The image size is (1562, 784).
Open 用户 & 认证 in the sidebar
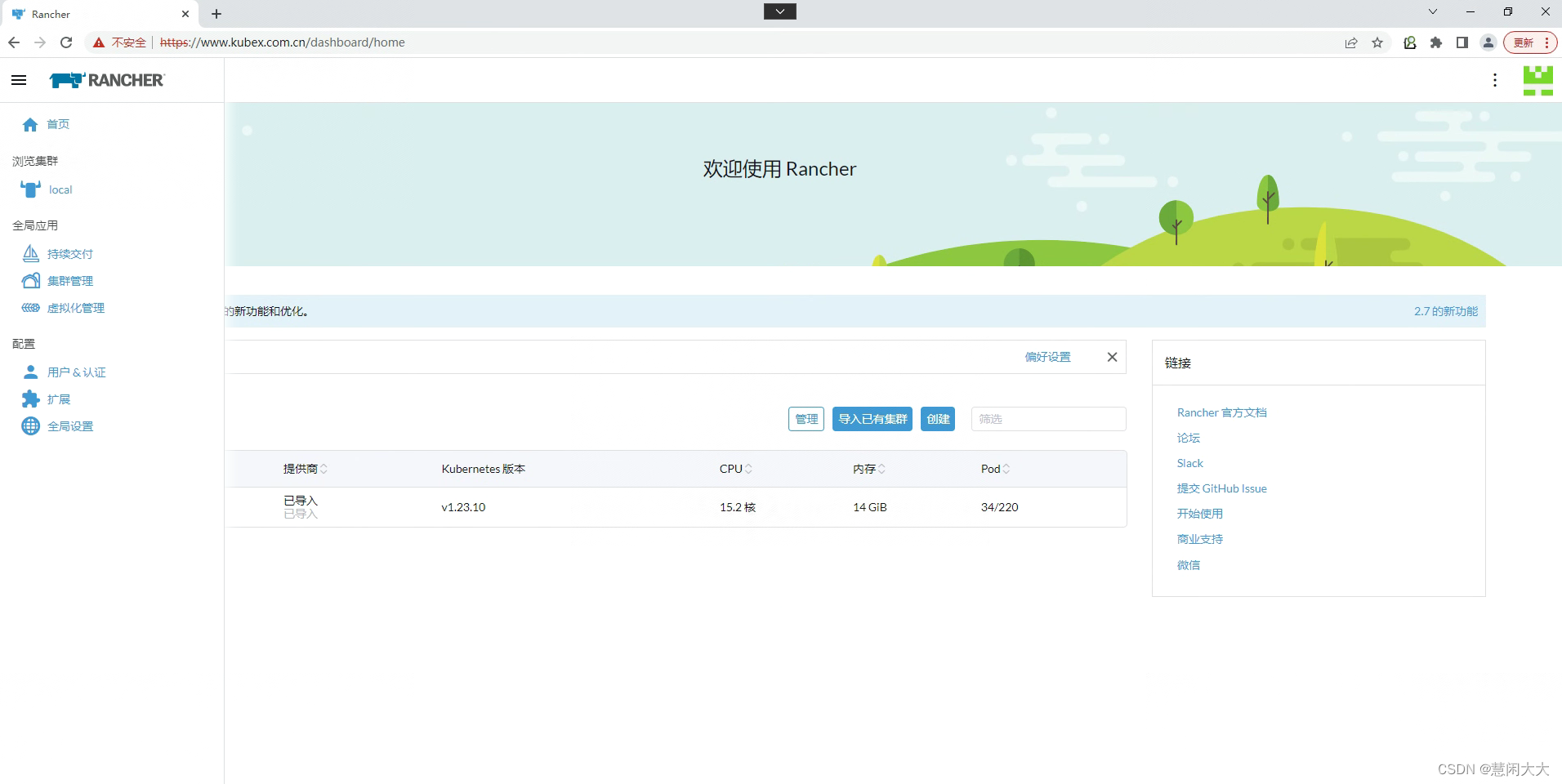tap(77, 372)
